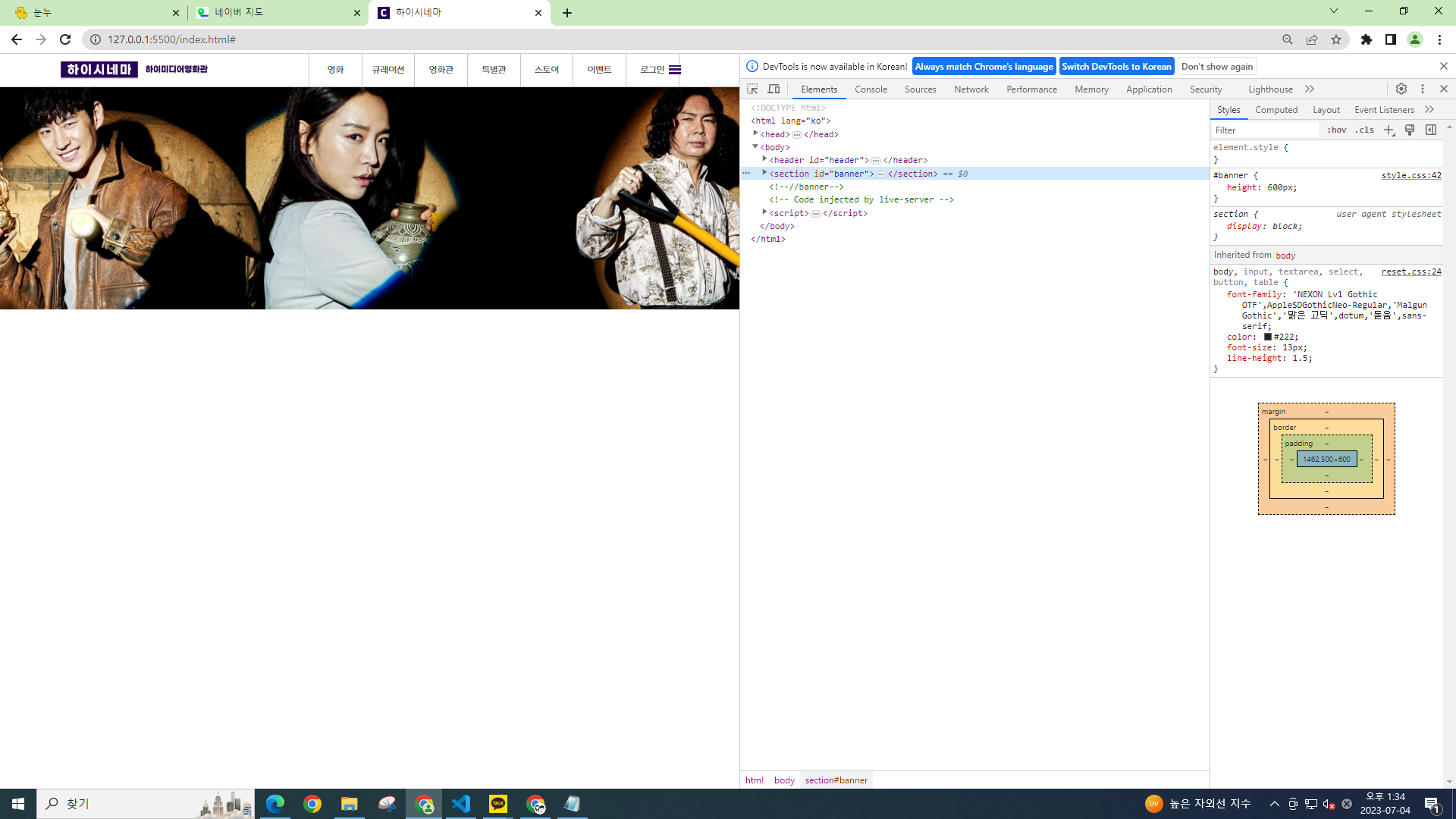This screenshot has height=819, width=1456.
Task: Open DevTools three-dot customize menu
Action: 1423,89
